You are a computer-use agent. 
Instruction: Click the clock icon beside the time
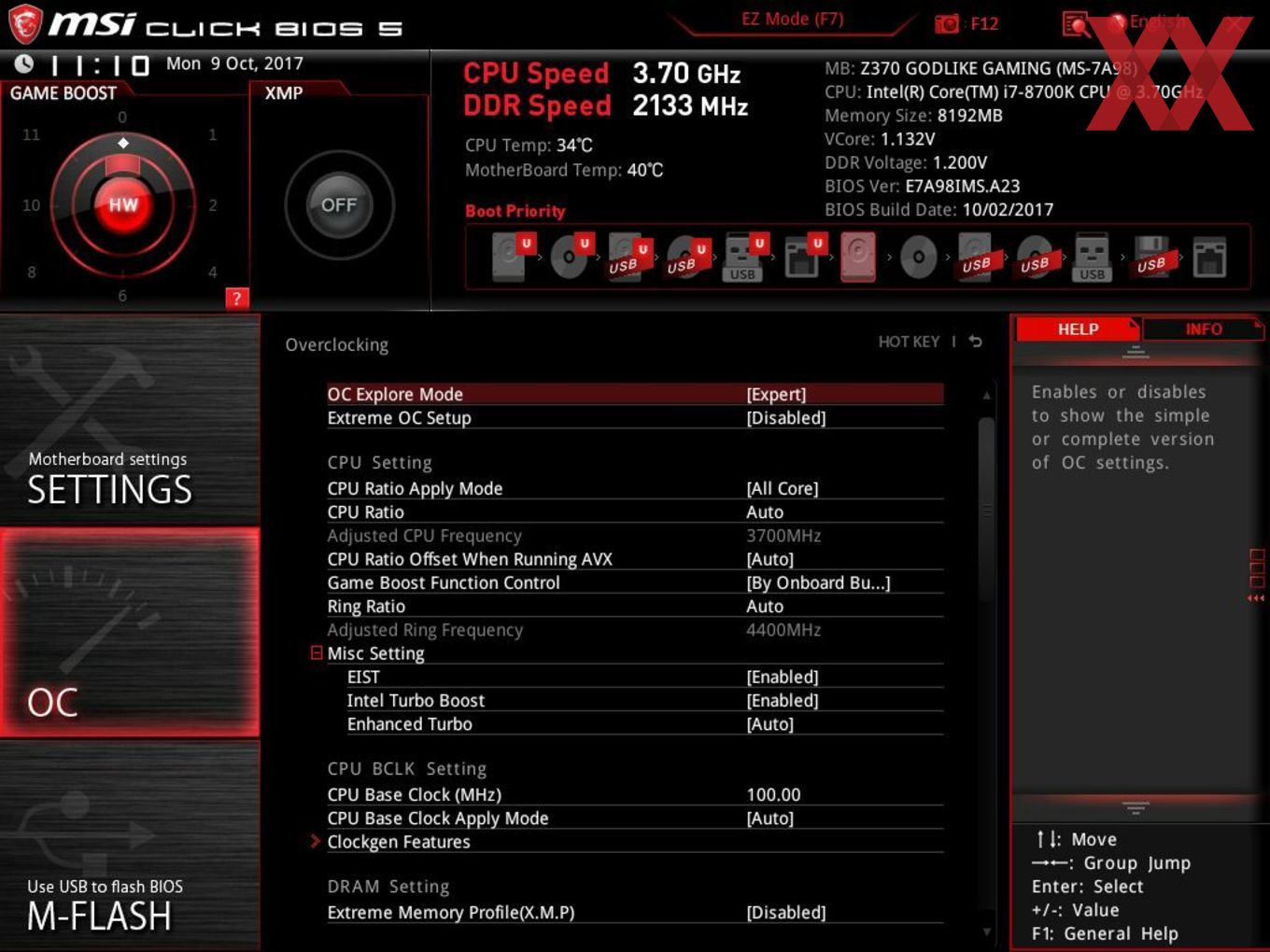pyautogui.click(x=24, y=63)
